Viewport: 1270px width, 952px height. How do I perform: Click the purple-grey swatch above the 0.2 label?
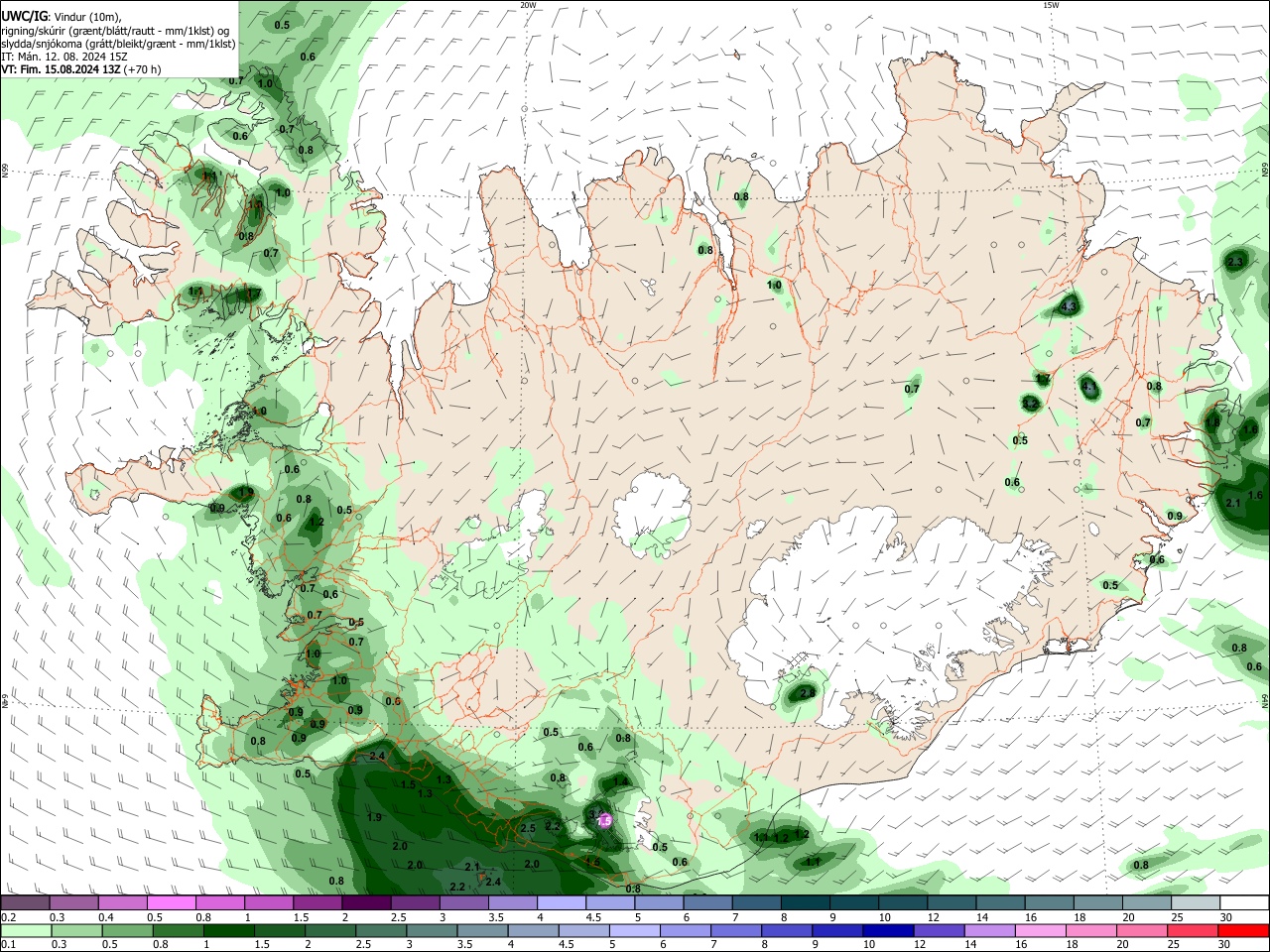25,903
